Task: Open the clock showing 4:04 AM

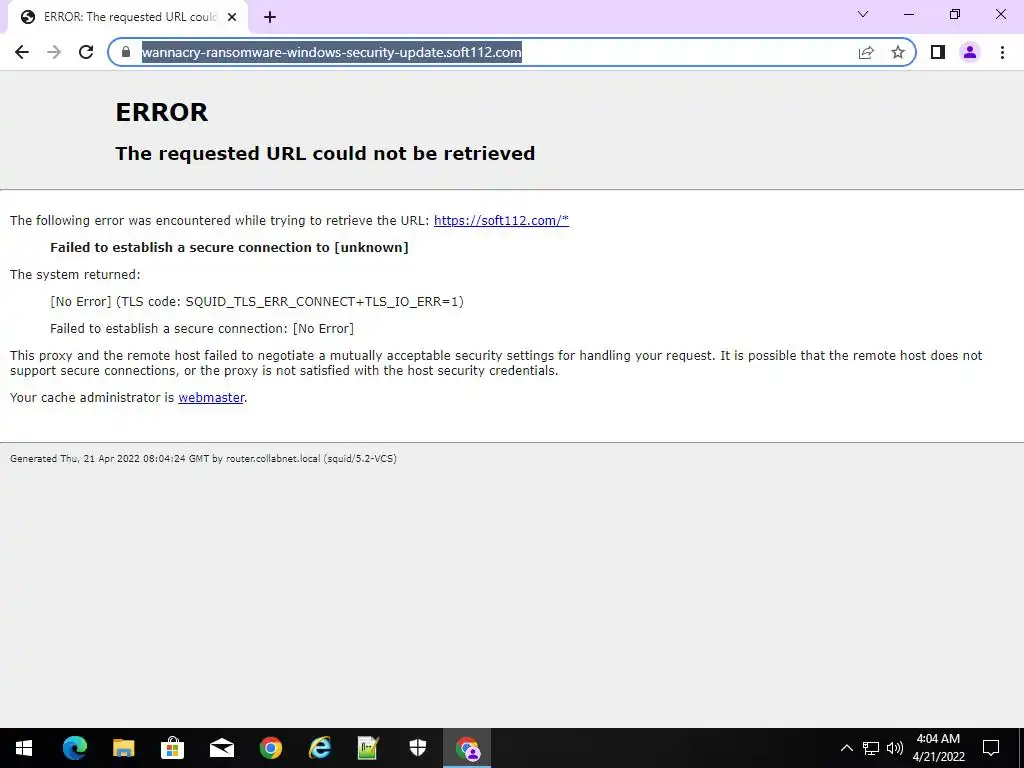Action: tap(938, 748)
